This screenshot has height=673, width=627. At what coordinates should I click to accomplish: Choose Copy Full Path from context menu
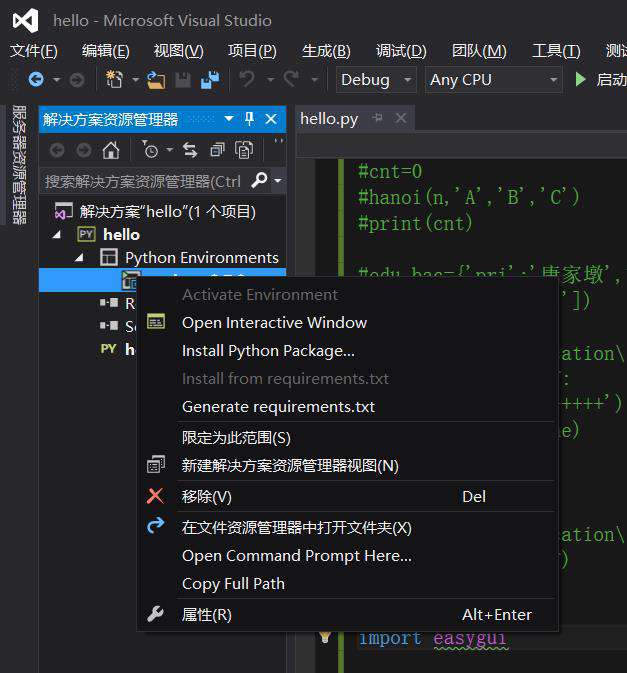pyautogui.click(x=347, y=583)
